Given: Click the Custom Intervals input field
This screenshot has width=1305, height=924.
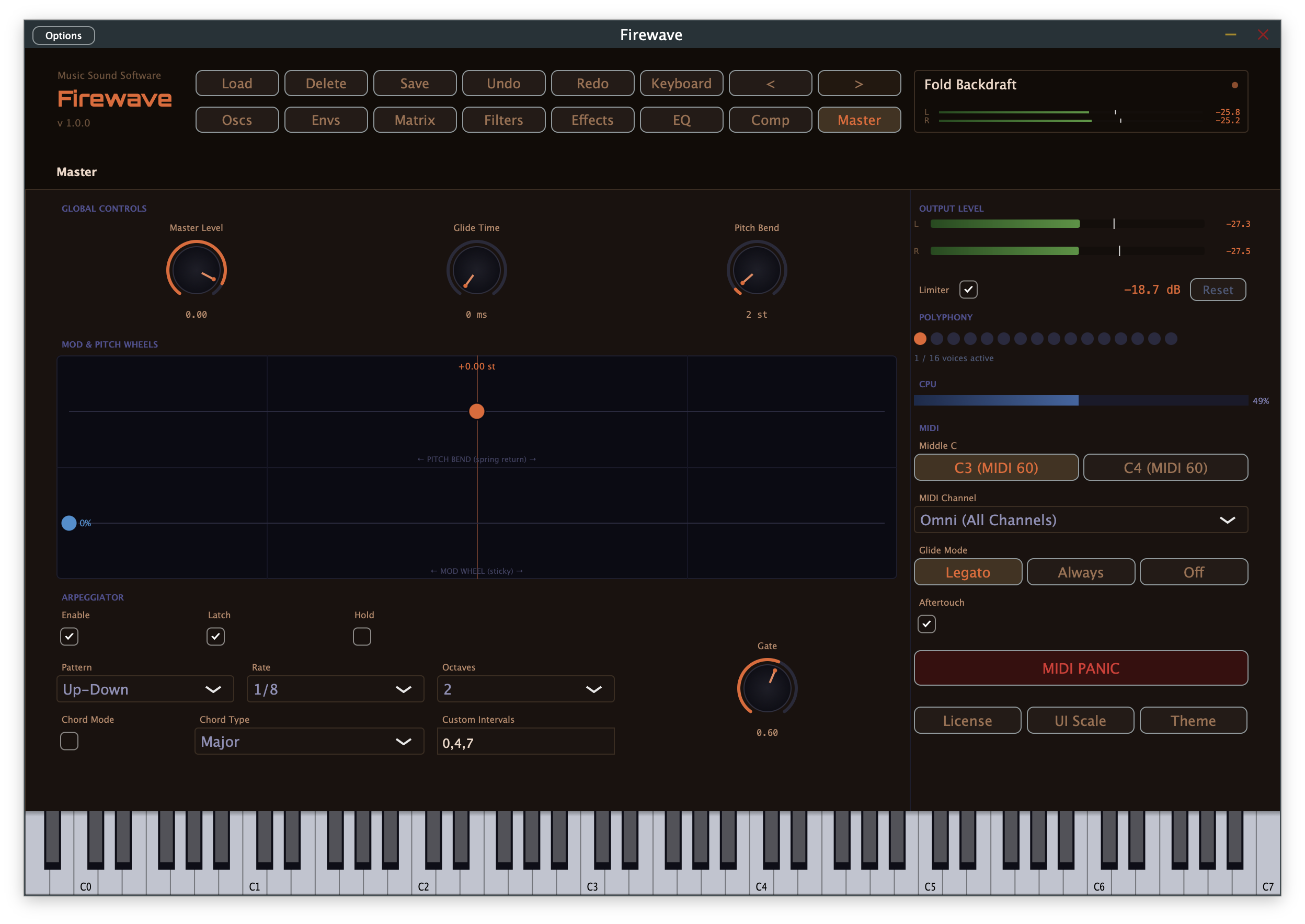Looking at the screenshot, I should pyautogui.click(x=525, y=742).
